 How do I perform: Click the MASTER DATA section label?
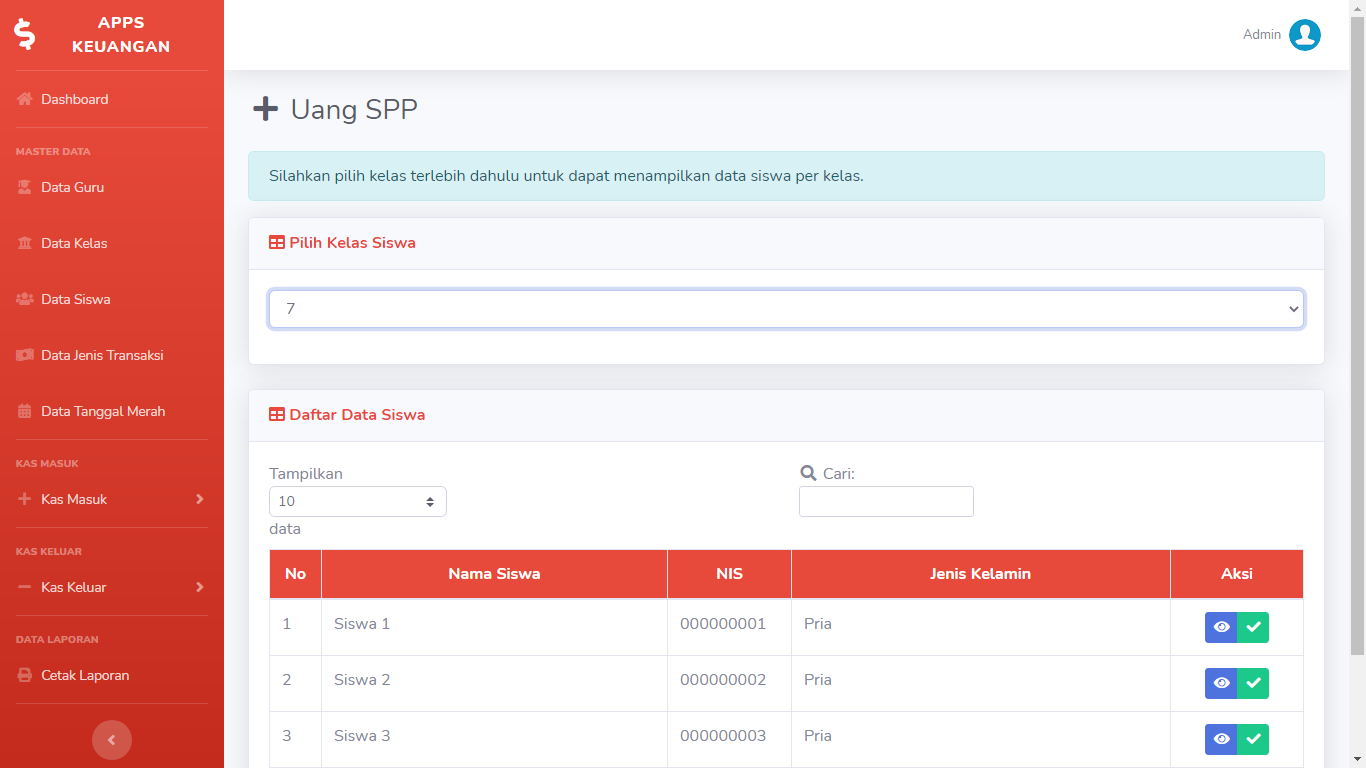coord(53,152)
